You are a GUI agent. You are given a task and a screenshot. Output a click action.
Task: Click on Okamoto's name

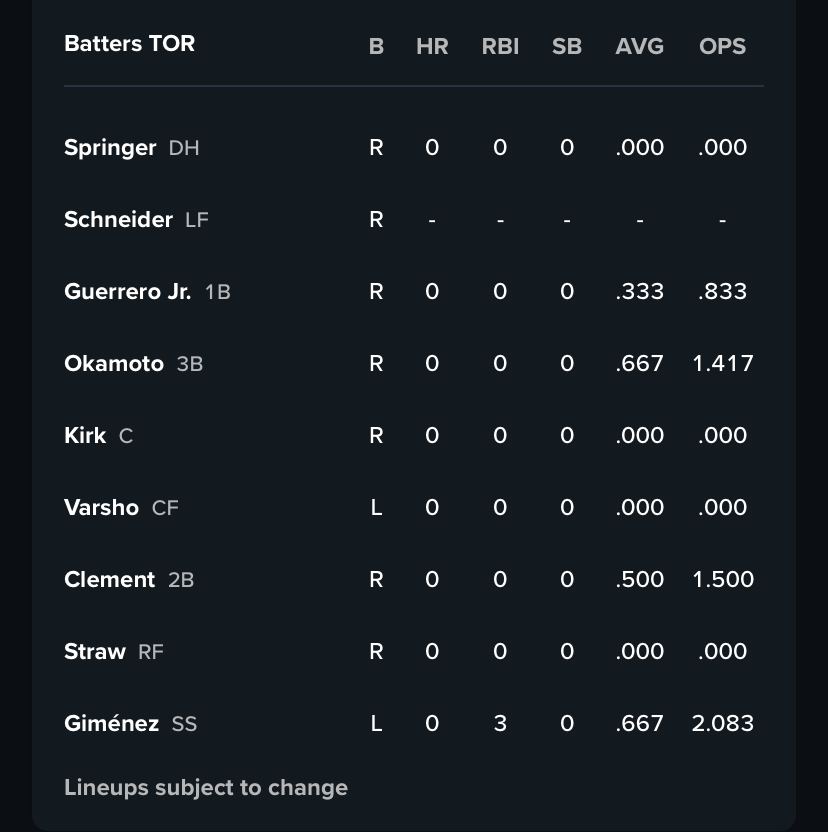point(113,364)
